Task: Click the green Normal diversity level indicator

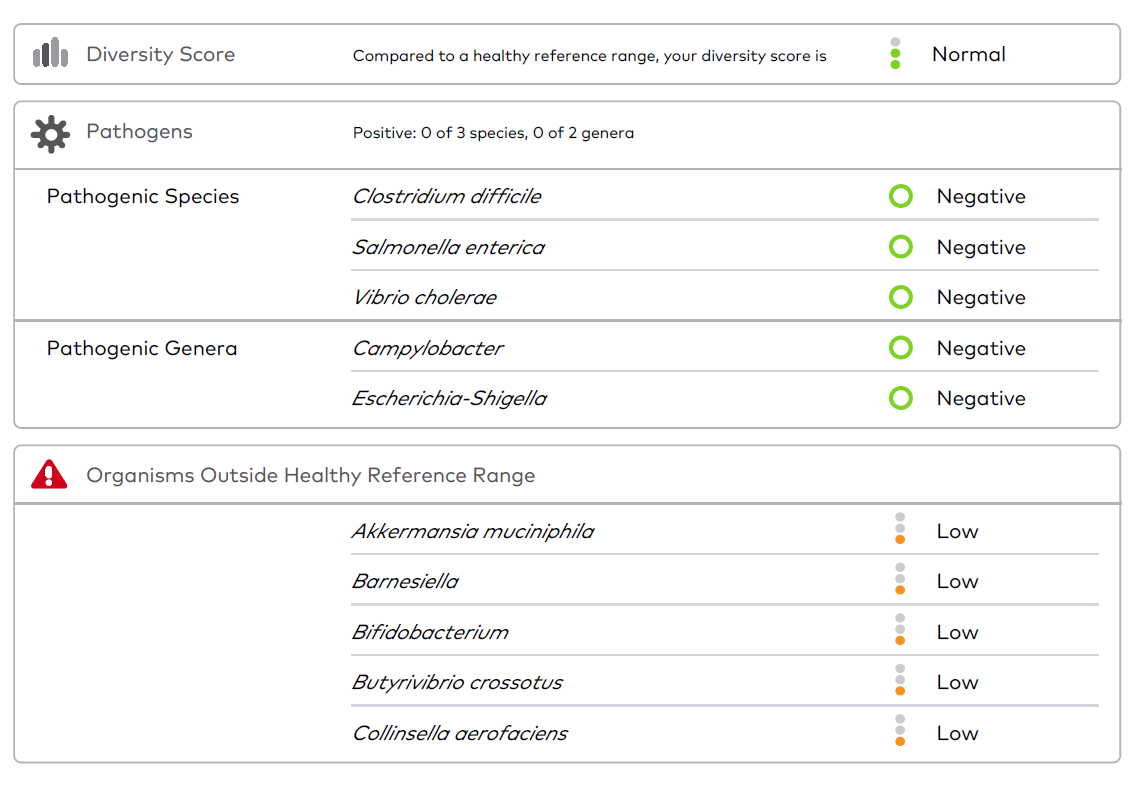Action: point(895,54)
